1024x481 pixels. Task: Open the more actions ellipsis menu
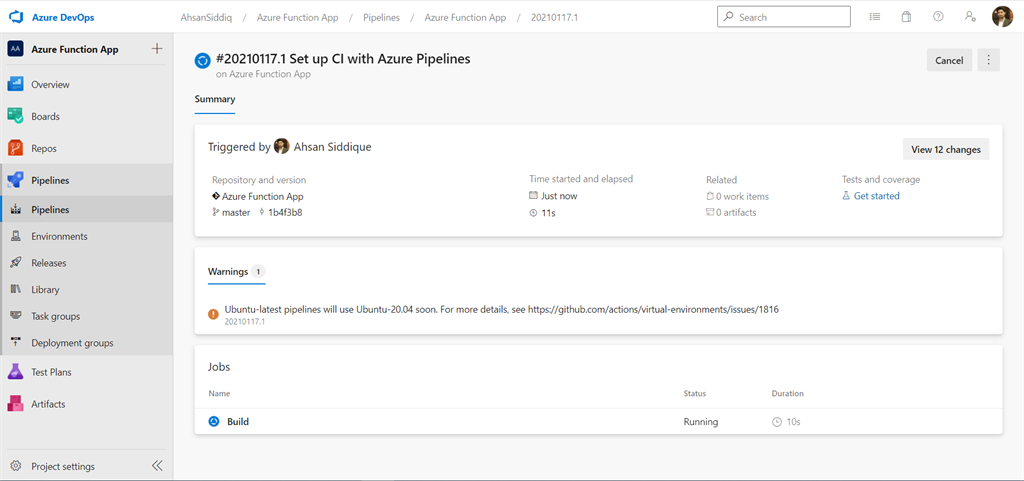(x=988, y=60)
